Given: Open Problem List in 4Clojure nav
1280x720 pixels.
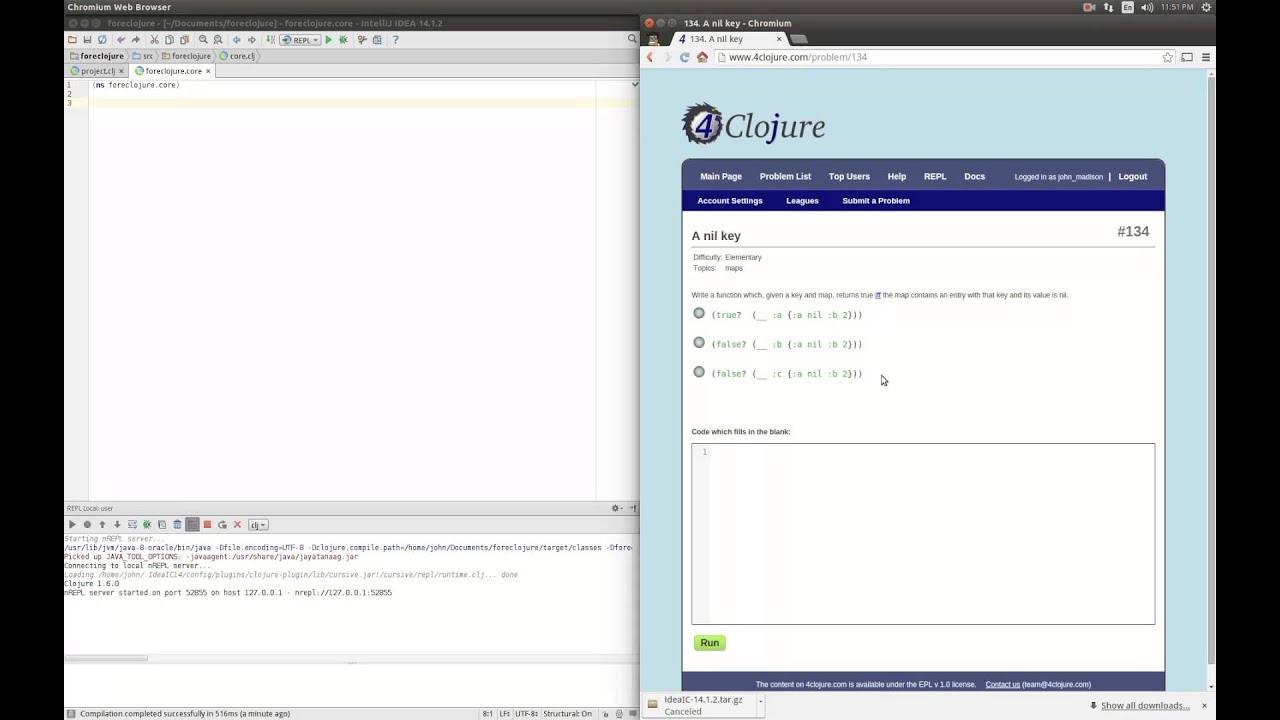Looking at the screenshot, I should coord(785,177).
